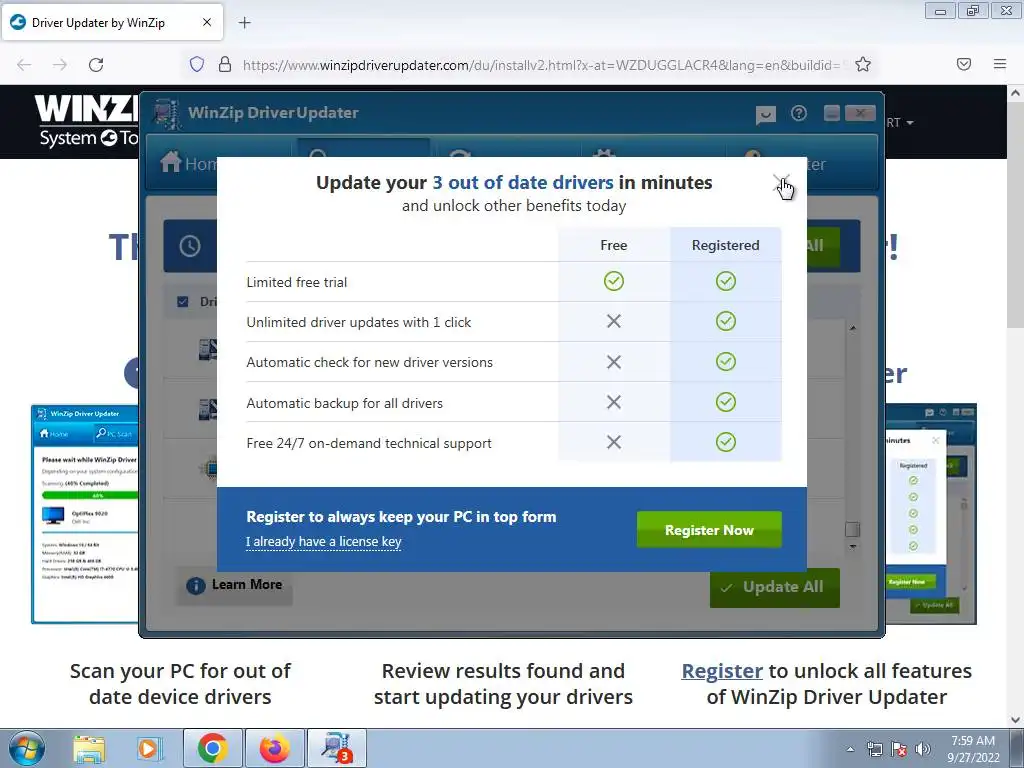Click the Free checkmark for Limited free trial
This screenshot has width=1024, height=768.
click(613, 281)
